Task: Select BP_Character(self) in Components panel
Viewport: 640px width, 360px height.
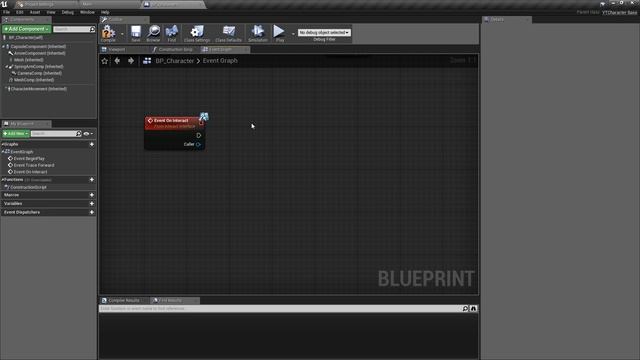Action: point(25,38)
